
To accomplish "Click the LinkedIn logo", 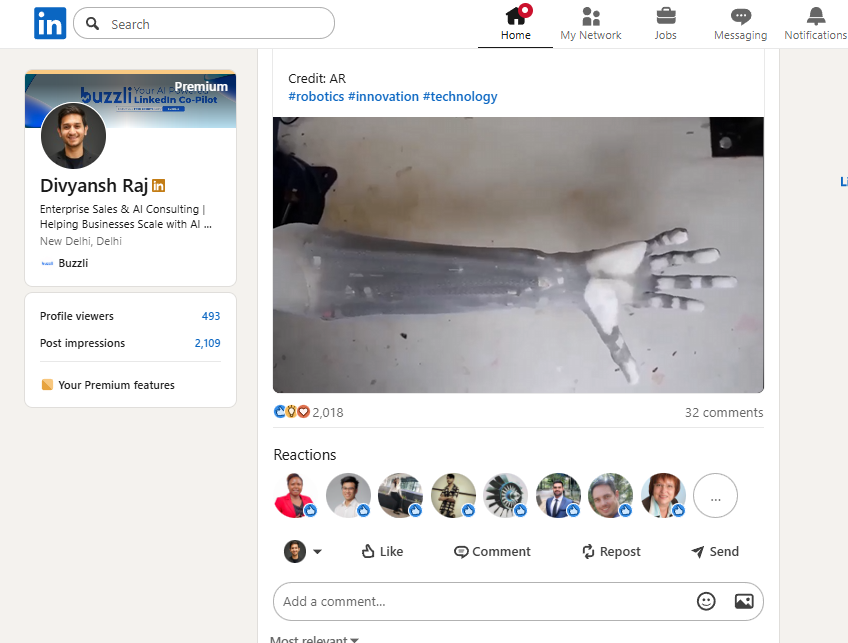I will point(50,23).
